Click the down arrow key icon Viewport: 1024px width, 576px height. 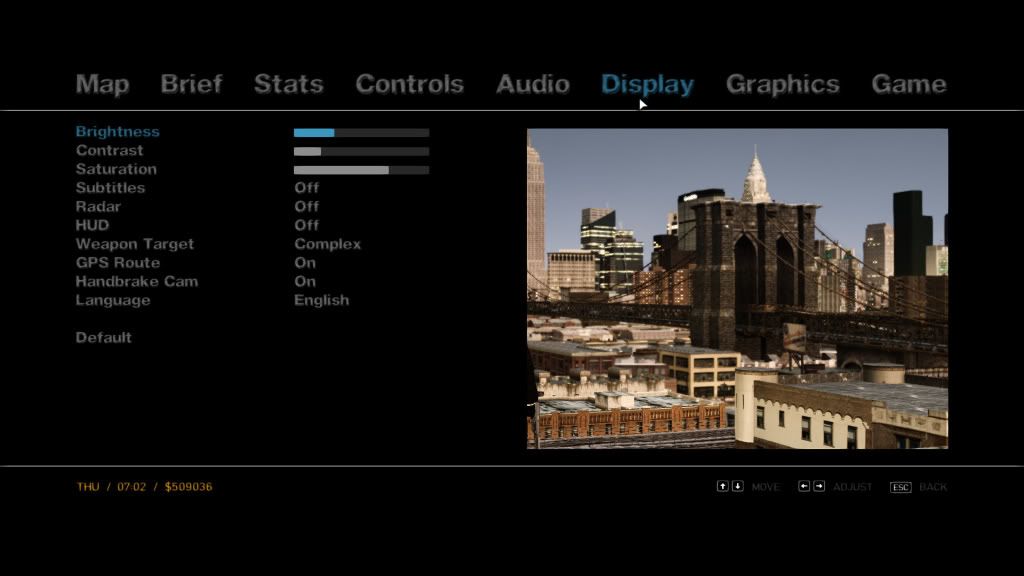(738, 487)
